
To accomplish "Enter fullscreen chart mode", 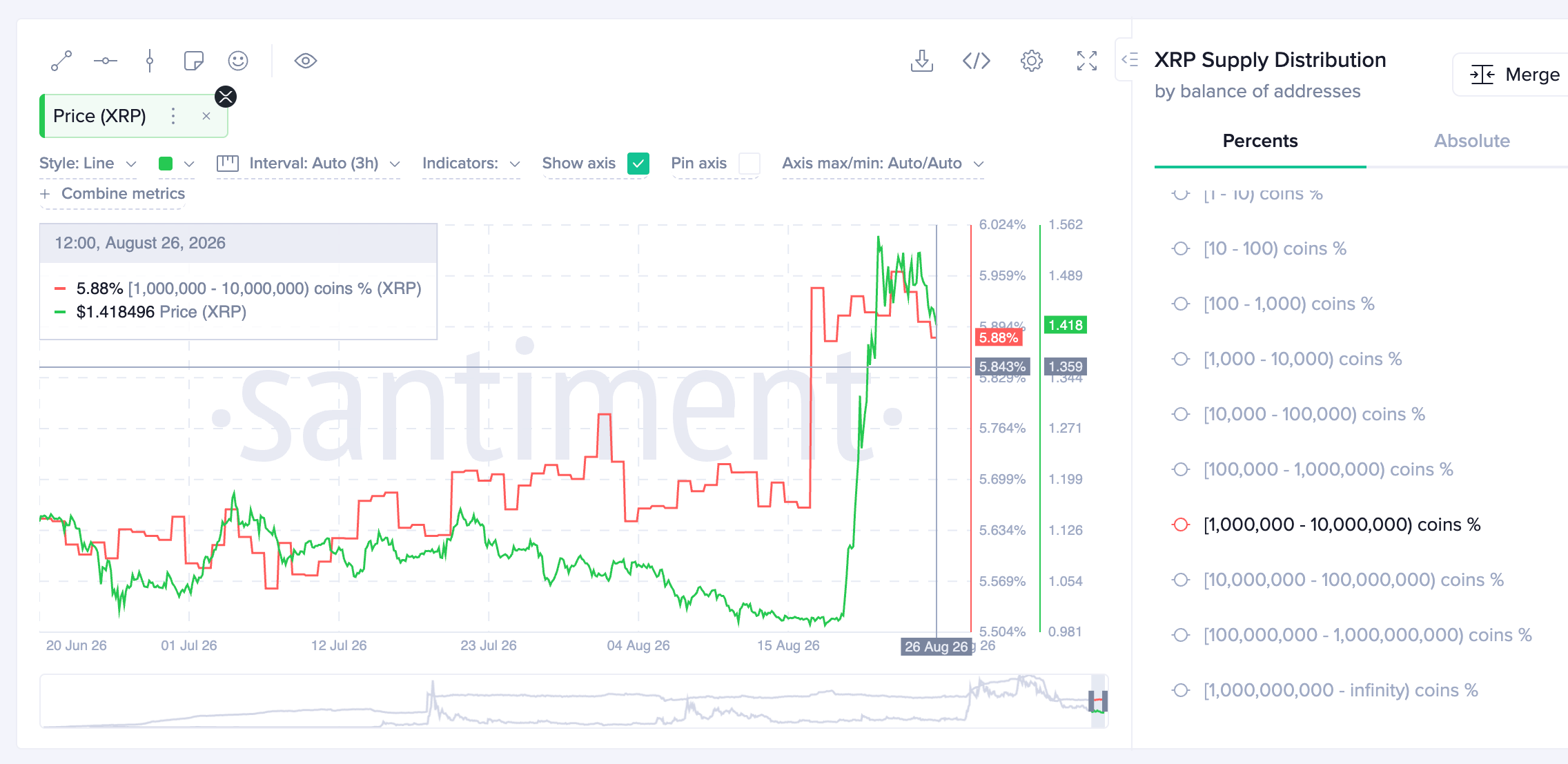I will [1087, 61].
